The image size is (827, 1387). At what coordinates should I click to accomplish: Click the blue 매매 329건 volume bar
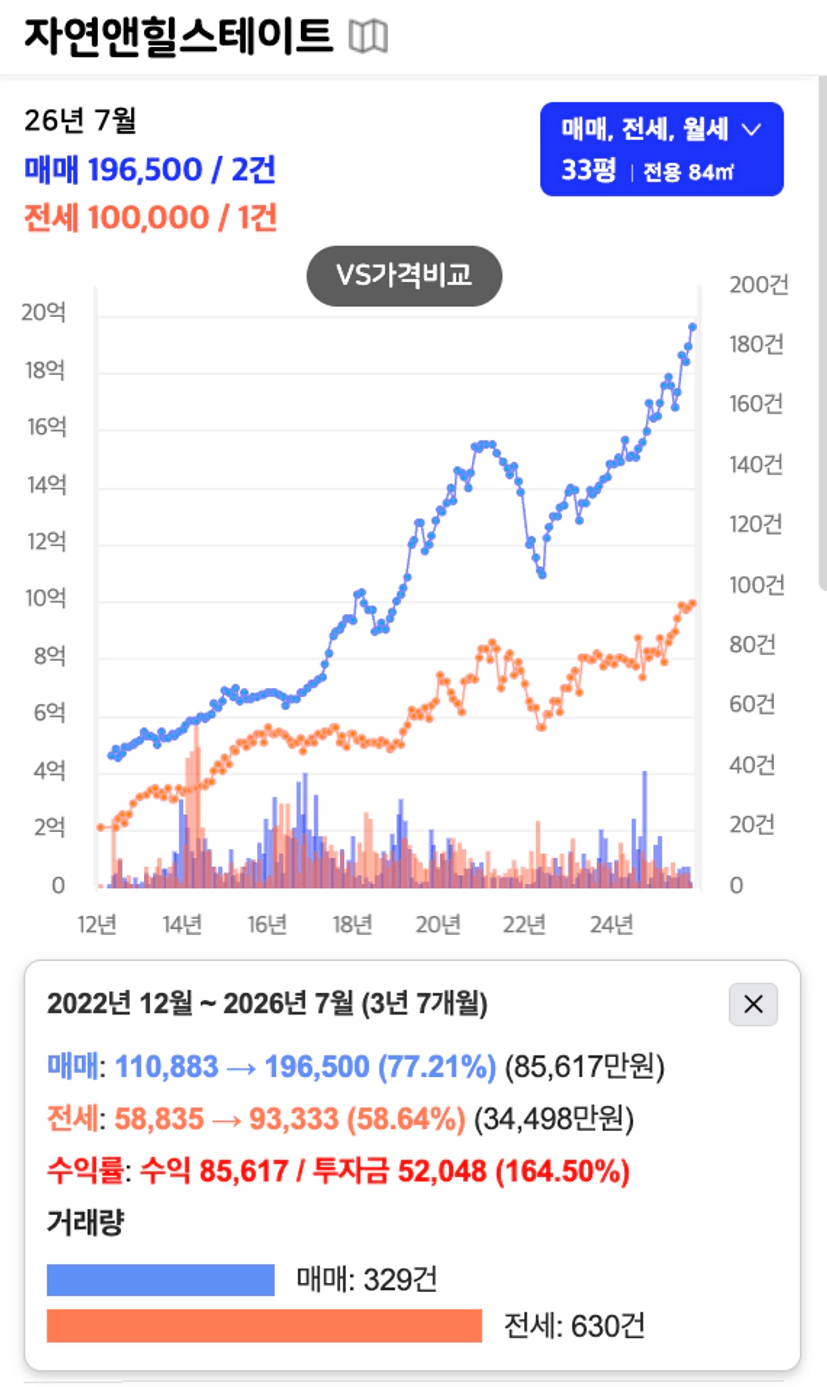161,1280
